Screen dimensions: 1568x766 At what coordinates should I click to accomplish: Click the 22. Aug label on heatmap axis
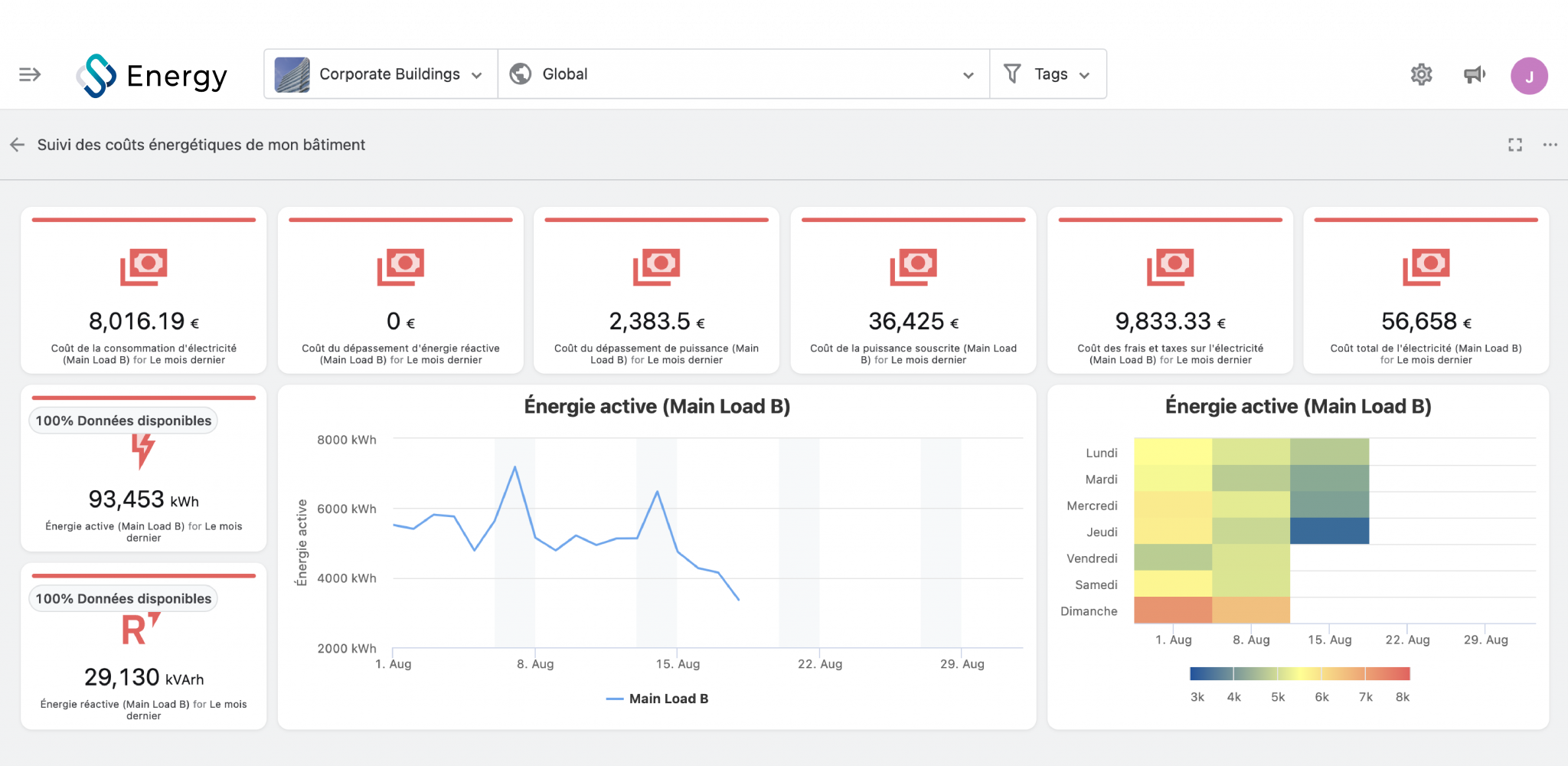pos(1407,640)
